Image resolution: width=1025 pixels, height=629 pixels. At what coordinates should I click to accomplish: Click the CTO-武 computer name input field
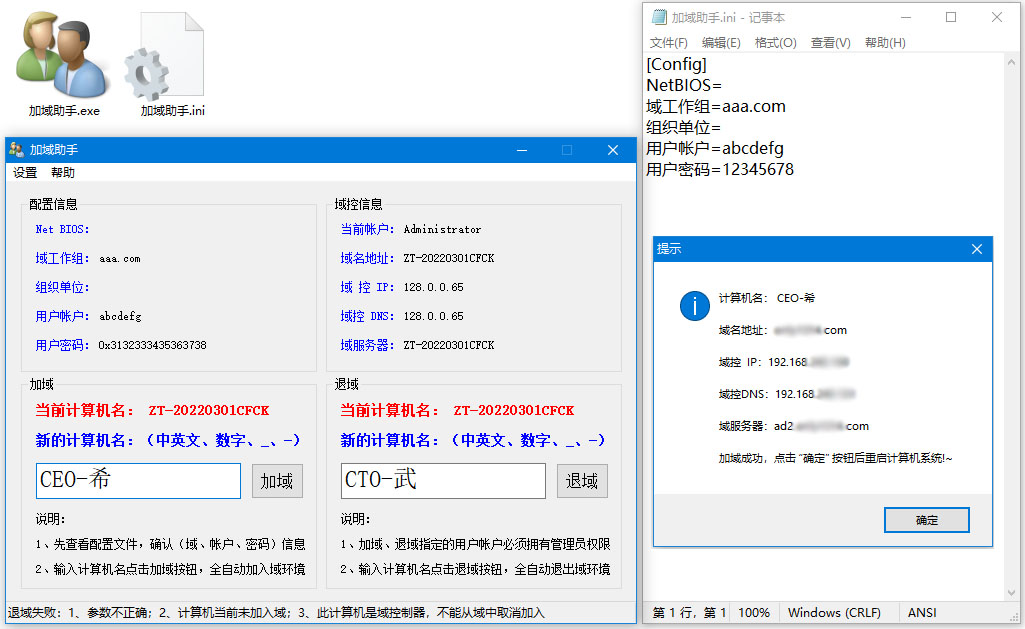click(442, 481)
